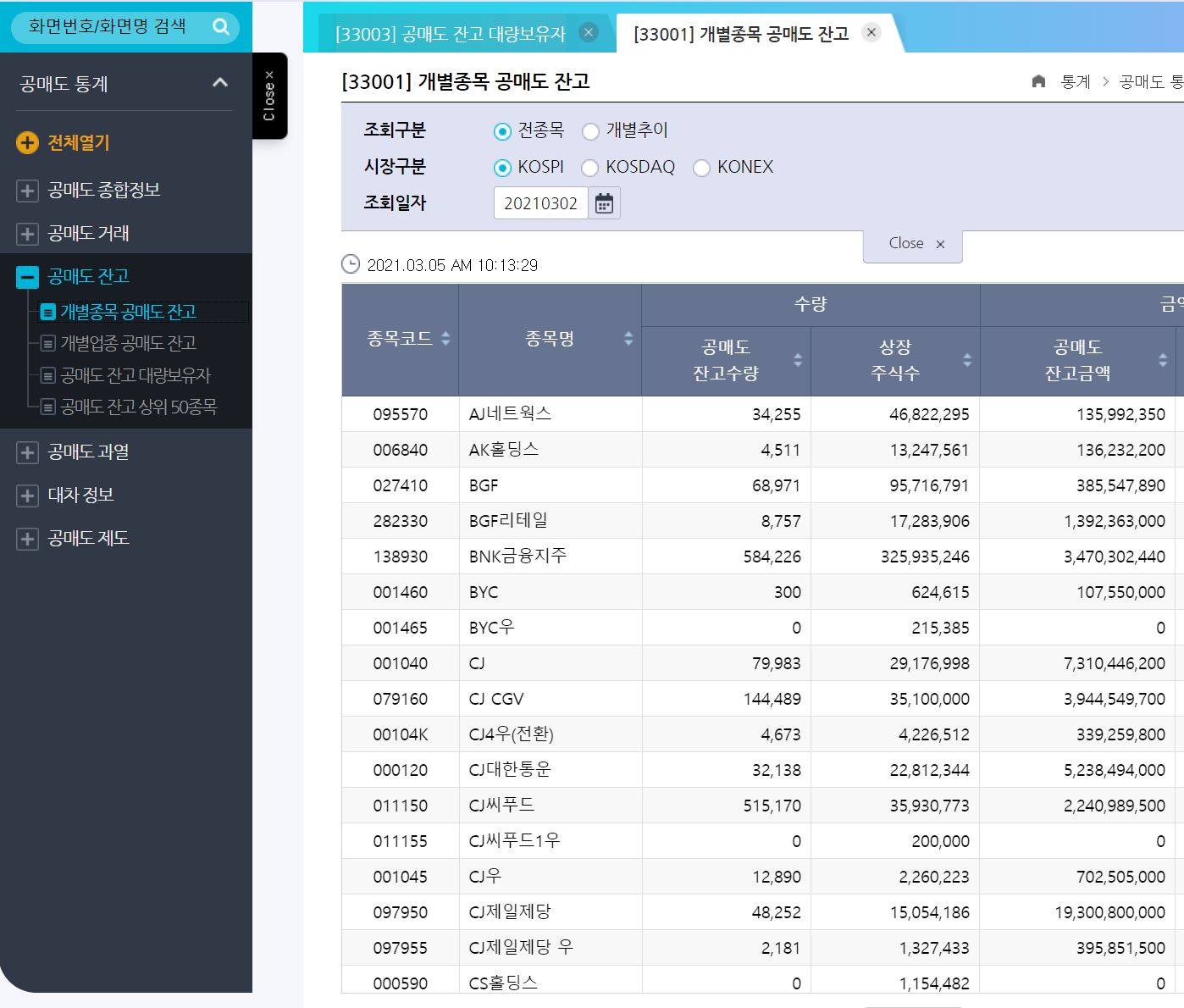Click the 개별업종 공매도 잔고 document icon

click(x=48, y=344)
